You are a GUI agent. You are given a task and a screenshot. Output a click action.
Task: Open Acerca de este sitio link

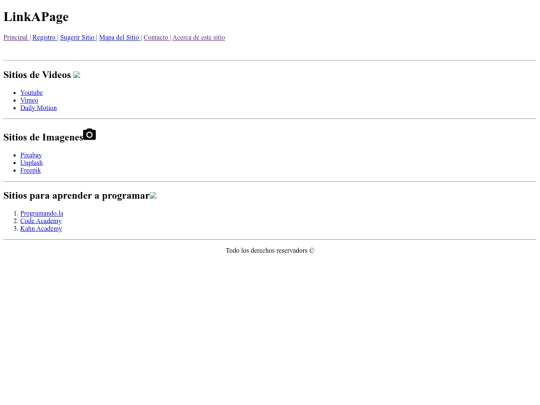tap(199, 38)
